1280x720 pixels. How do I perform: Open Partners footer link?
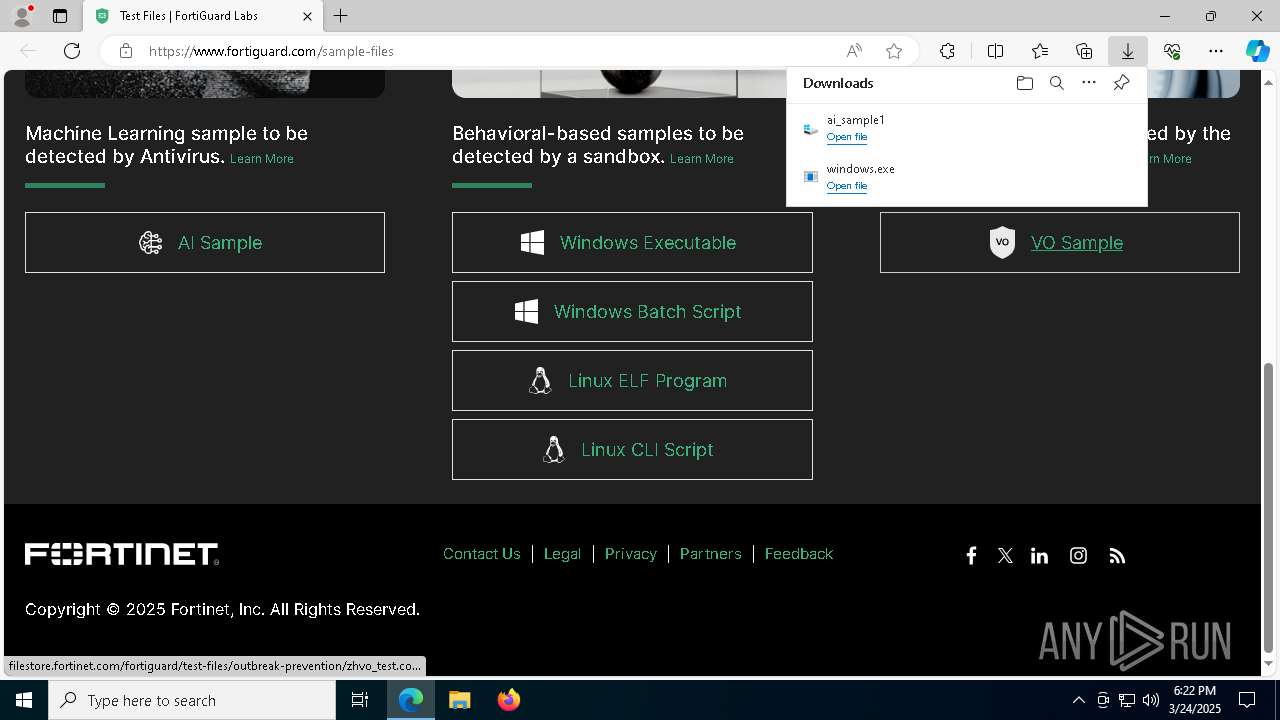click(x=710, y=554)
